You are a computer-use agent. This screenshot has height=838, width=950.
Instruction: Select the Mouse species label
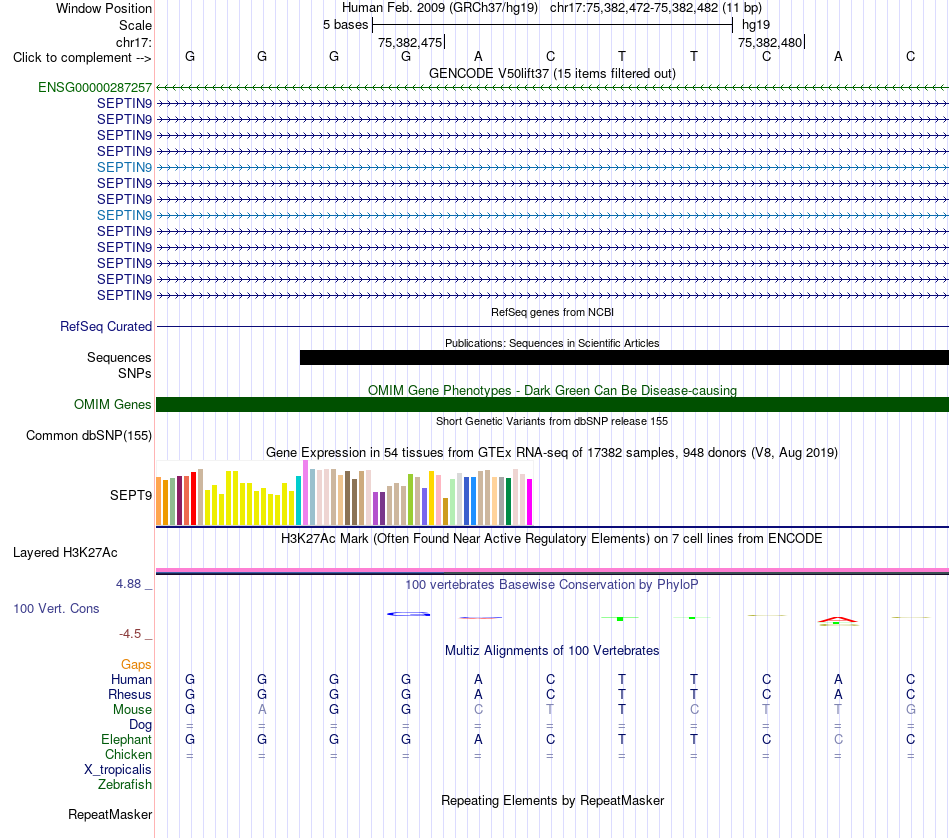pos(132,710)
